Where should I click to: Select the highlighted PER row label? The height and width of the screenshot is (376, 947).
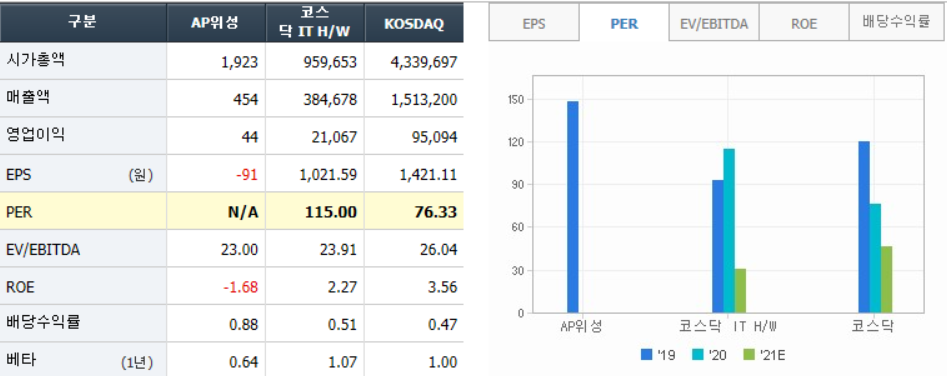(x=18, y=212)
